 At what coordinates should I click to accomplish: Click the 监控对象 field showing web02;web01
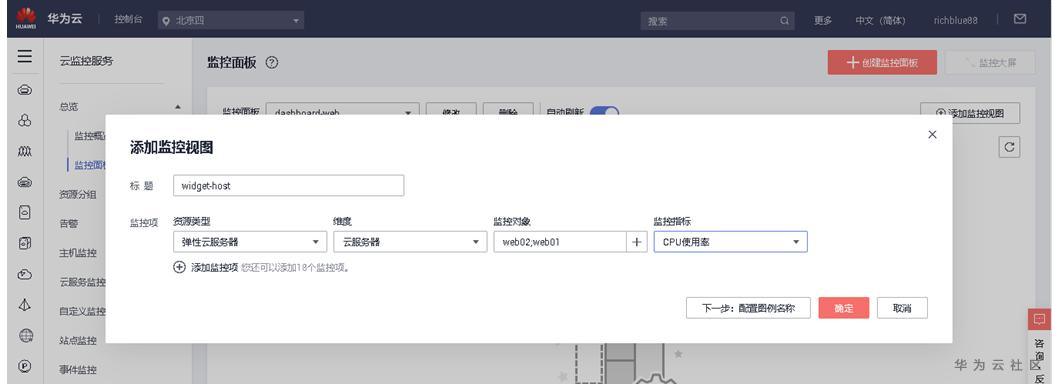(560, 242)
